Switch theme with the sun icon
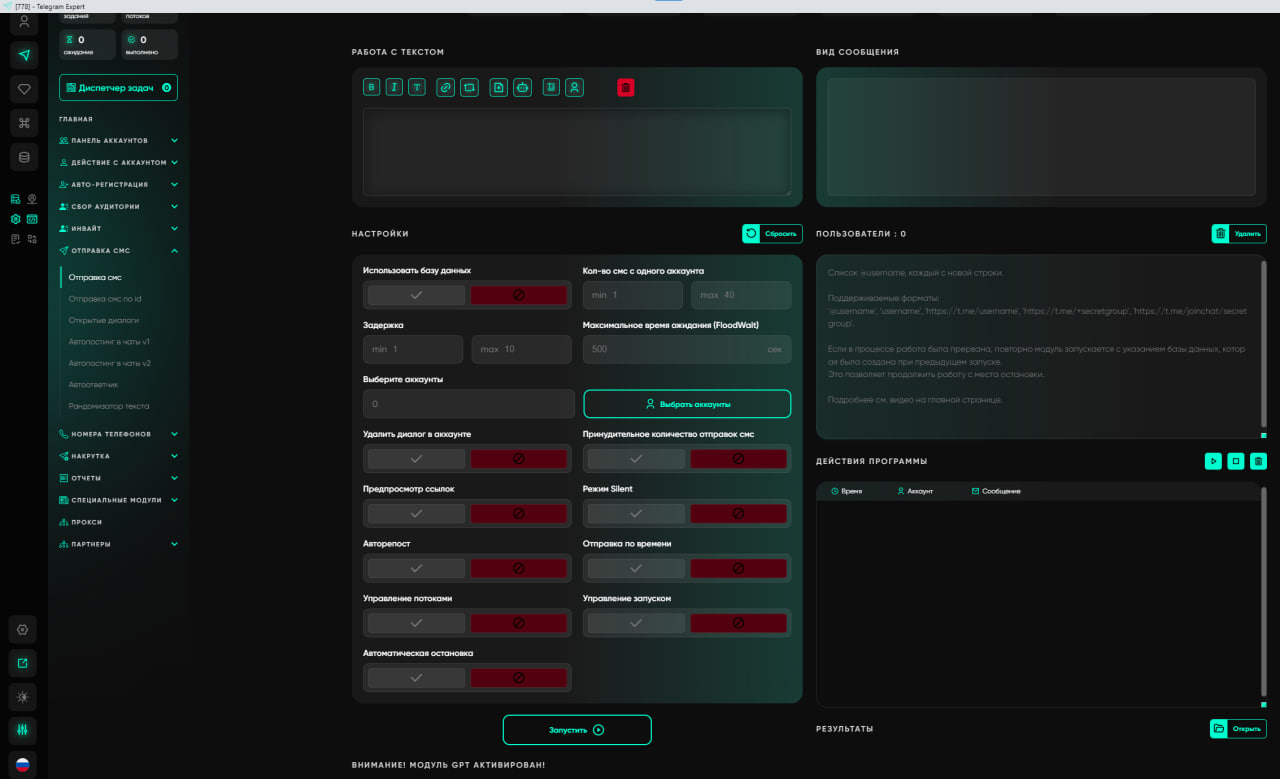The width and height of the screenshot is (1280, 779). coord(23,697)
